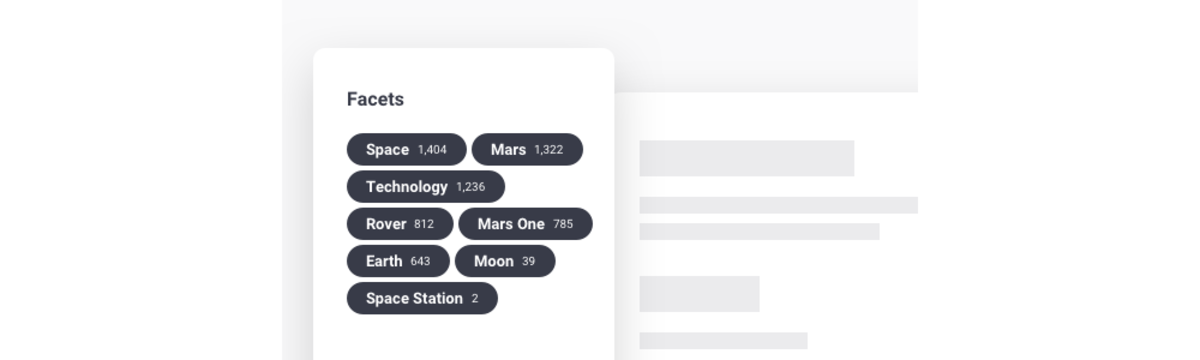
Task: Click the 1,404 count on Space
Action: pyautogui.click(x=432, y=150)
